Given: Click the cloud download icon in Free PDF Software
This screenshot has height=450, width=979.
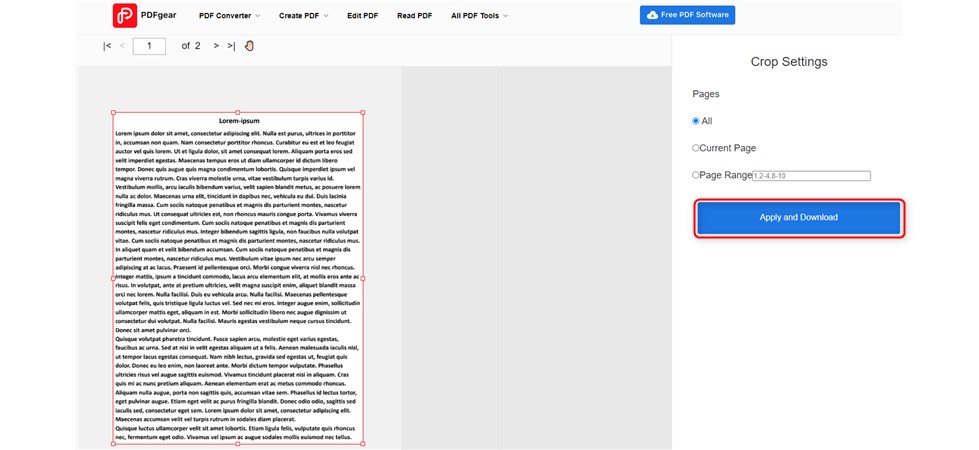Looking at the screenshot, I should [x=652, y=15].
